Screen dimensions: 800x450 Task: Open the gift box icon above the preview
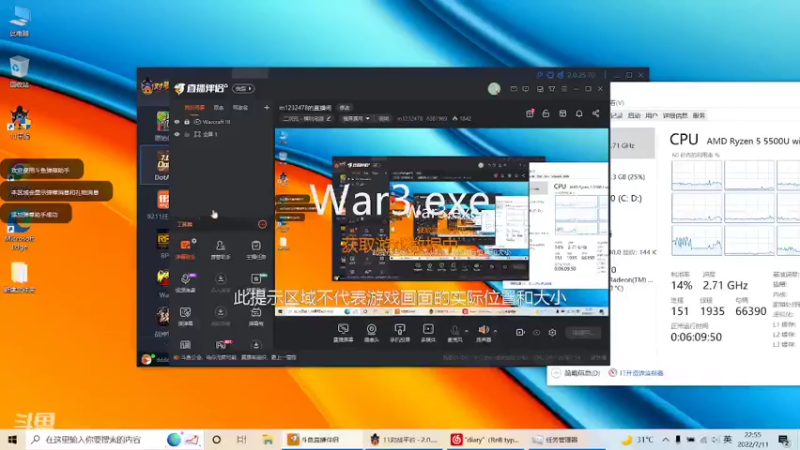pyautogui.click(x=530, y=113)
